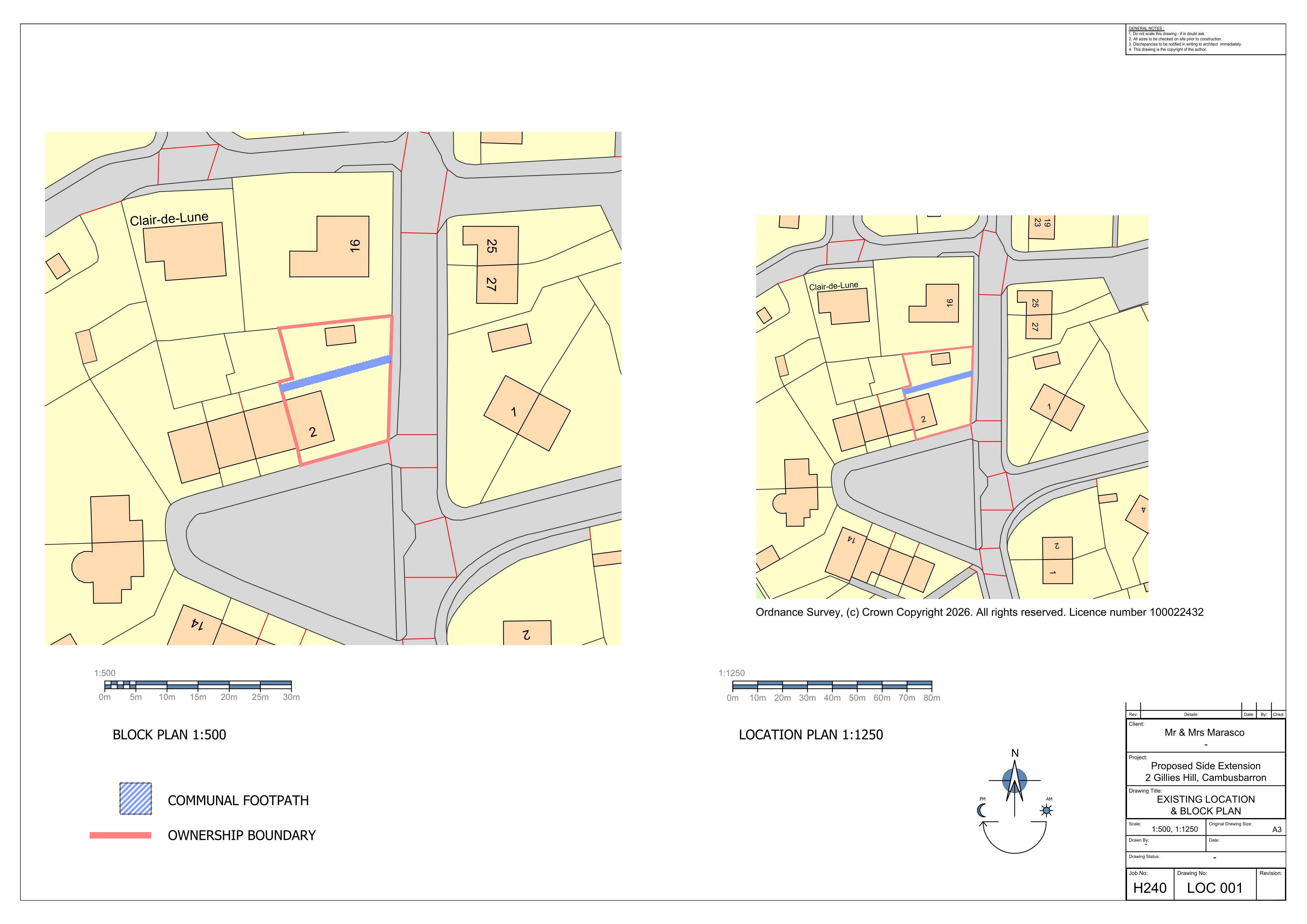Click job number 'H240'
Image resolution: width=1307 pixels, height=924 pixels.
click(1149, 888)
